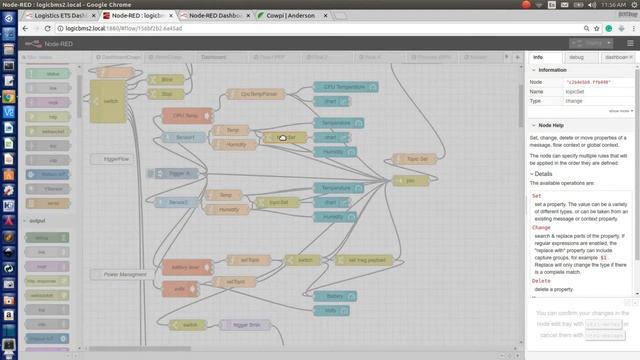The image size is (640, 360).
Task: Add a new flow tab with plus
Action: (517, 57)
